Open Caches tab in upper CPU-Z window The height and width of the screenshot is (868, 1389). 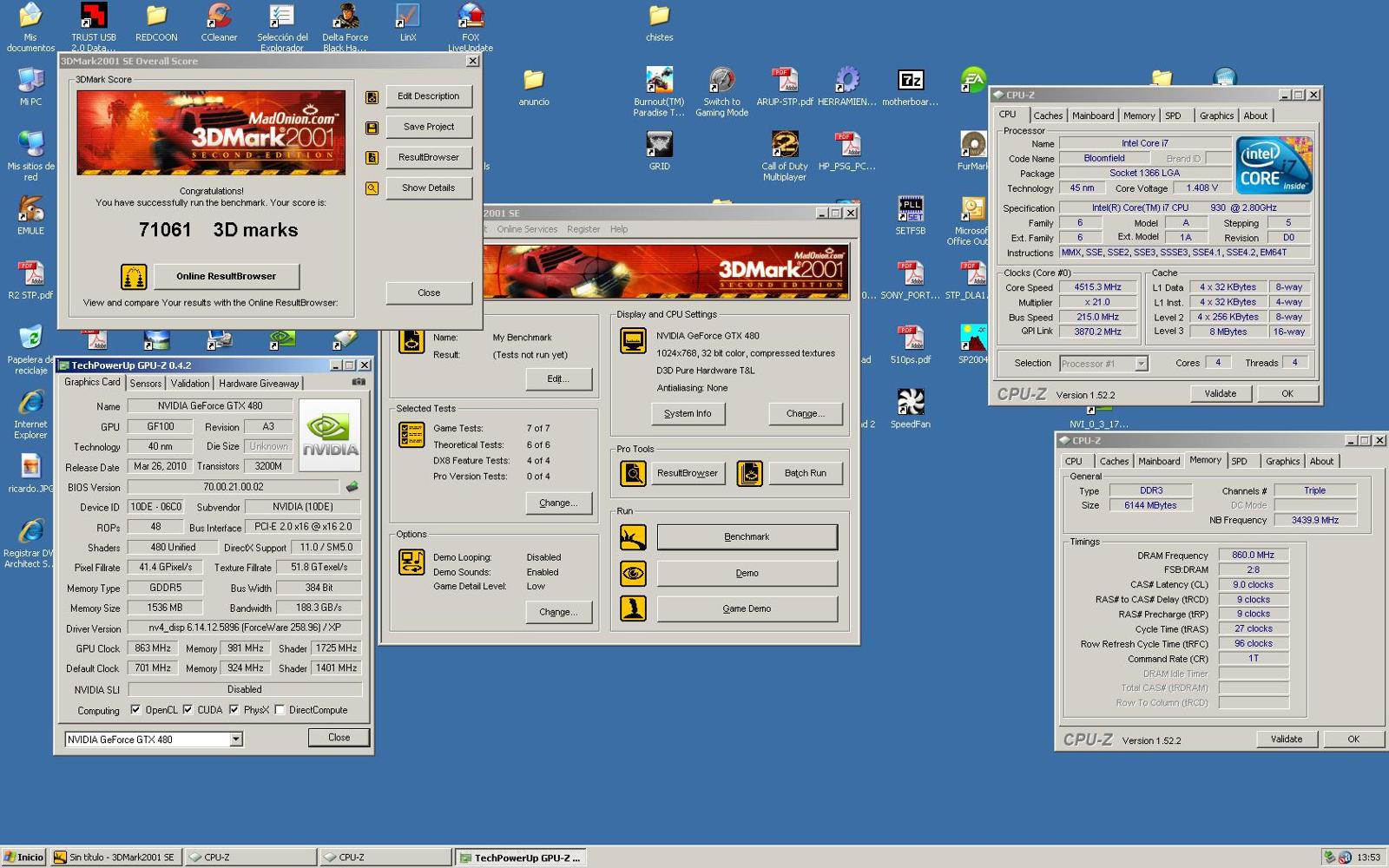[1048, 115]
